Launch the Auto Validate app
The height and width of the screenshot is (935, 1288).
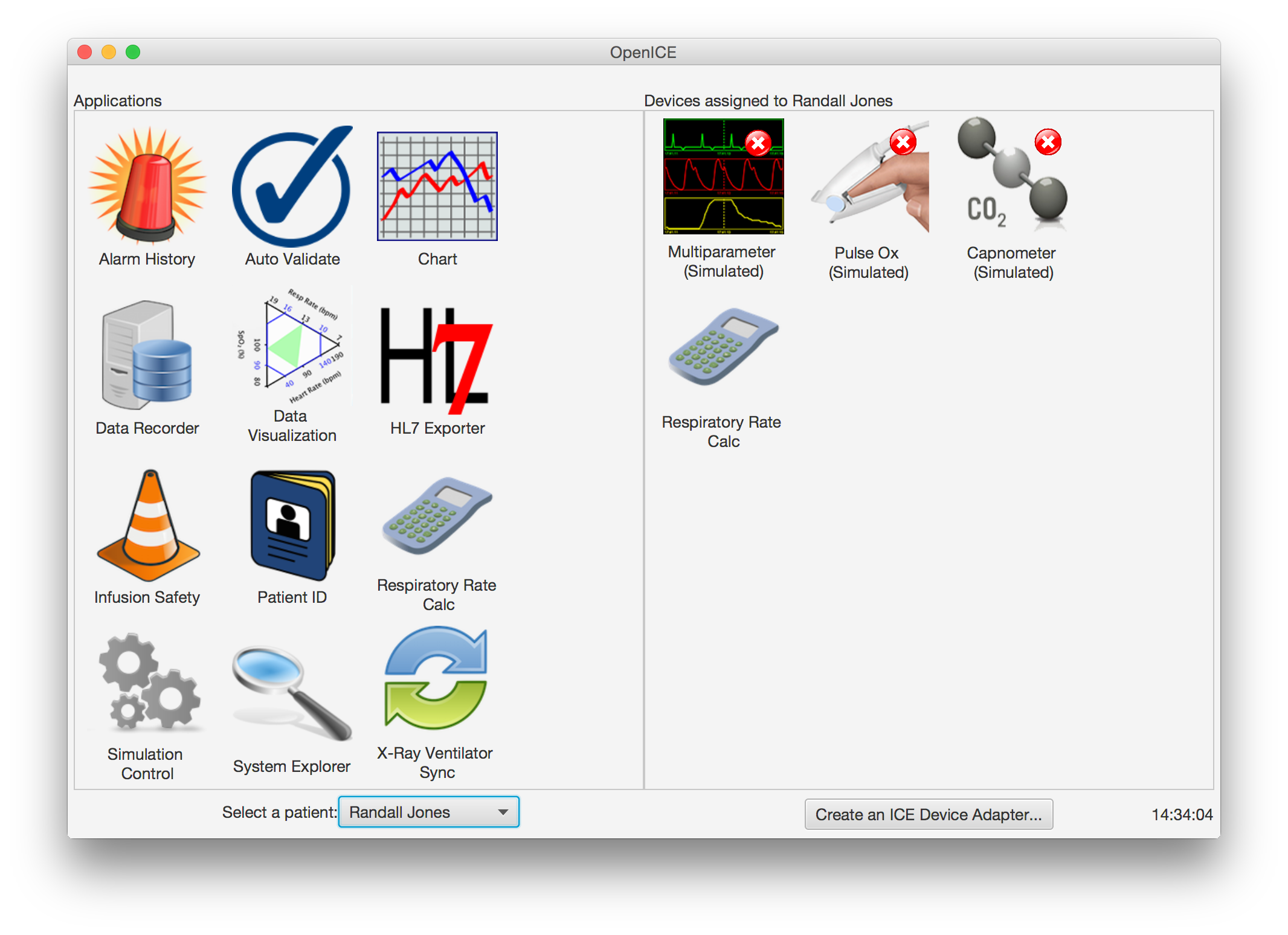(292, 196)
